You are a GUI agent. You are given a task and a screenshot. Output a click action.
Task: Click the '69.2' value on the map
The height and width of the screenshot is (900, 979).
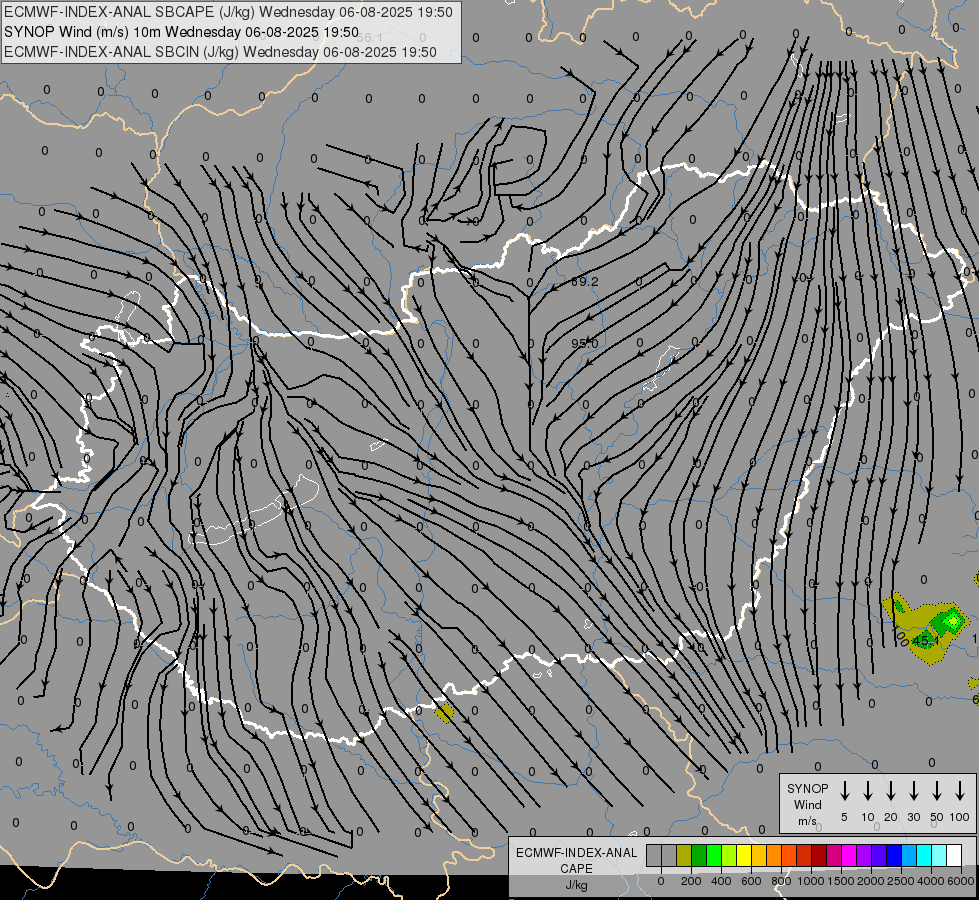pyautogui.click(x=585, y=282)
